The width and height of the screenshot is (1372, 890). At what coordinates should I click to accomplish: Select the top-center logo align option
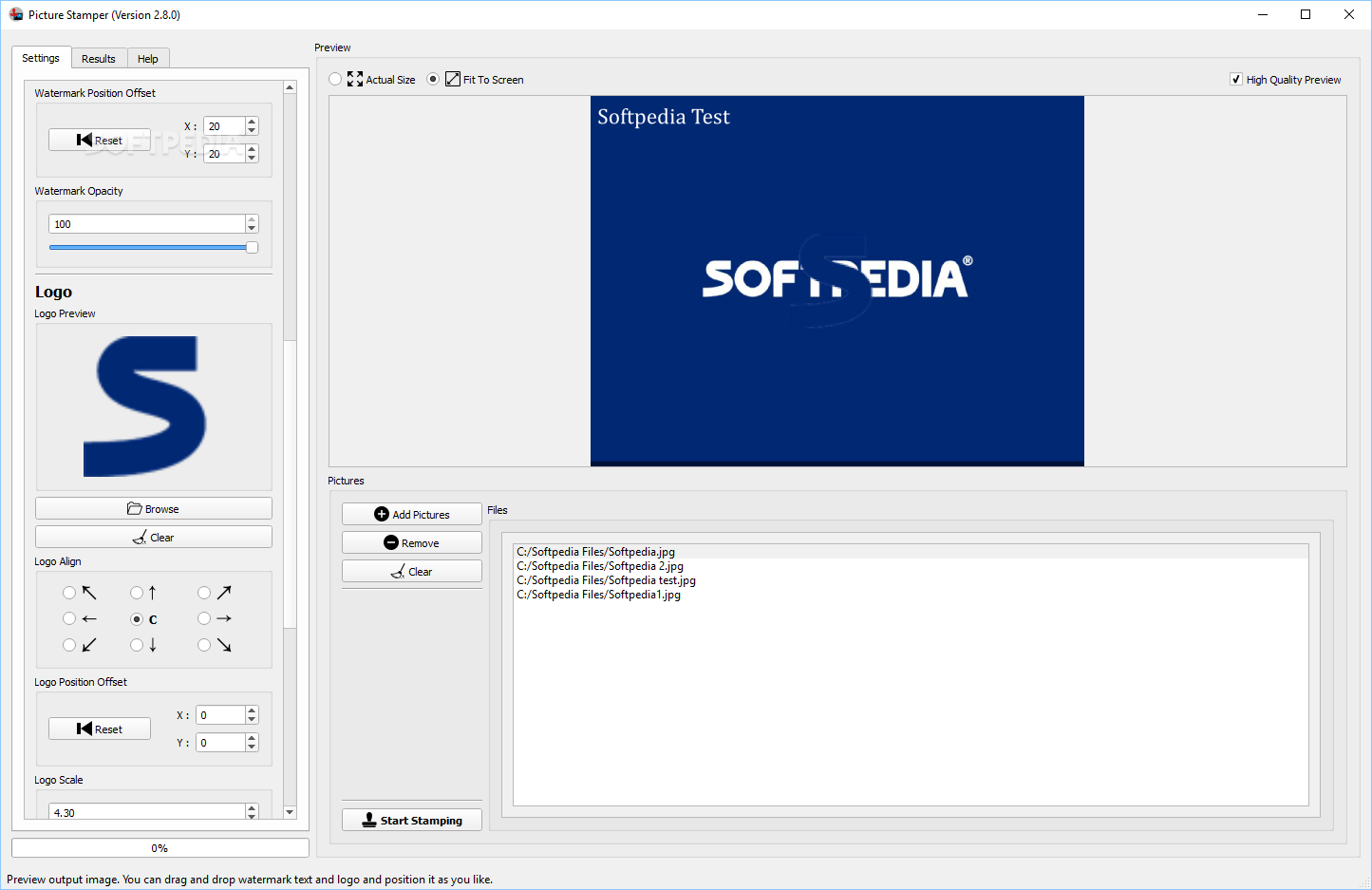coord(137,593)
